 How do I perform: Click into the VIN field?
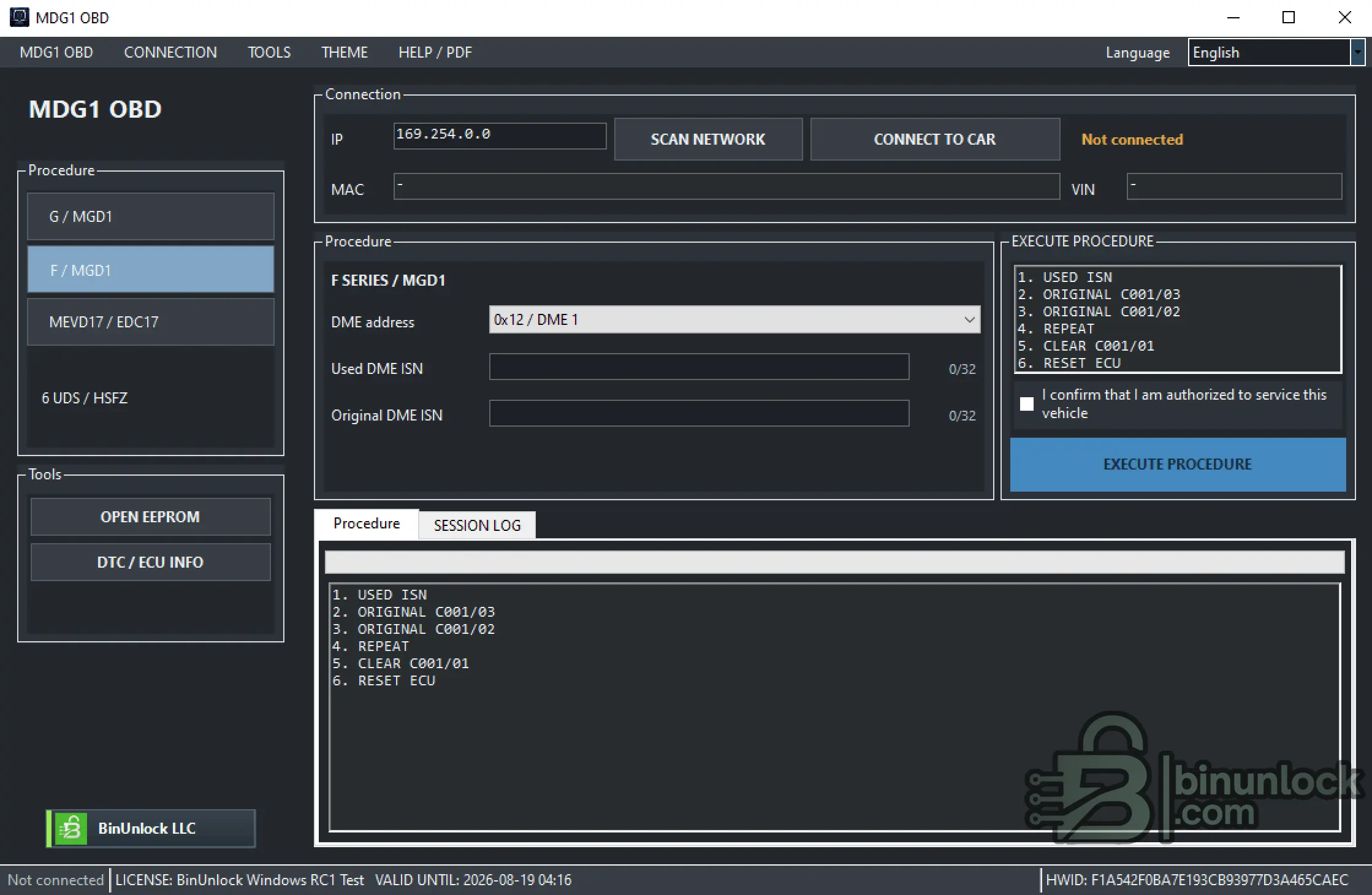(1234, 186)
